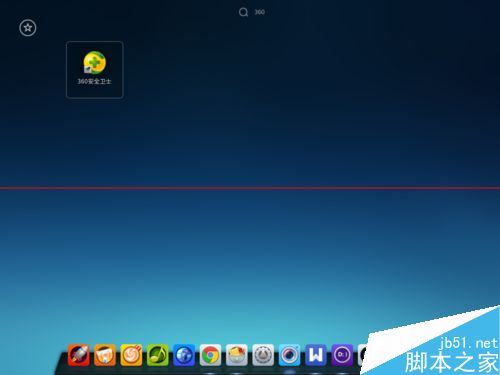The image size is (500, 375).
Task: Open the Deepin Store swirl icon in dock
Action: pyautogui.click(x=131, y=355)
